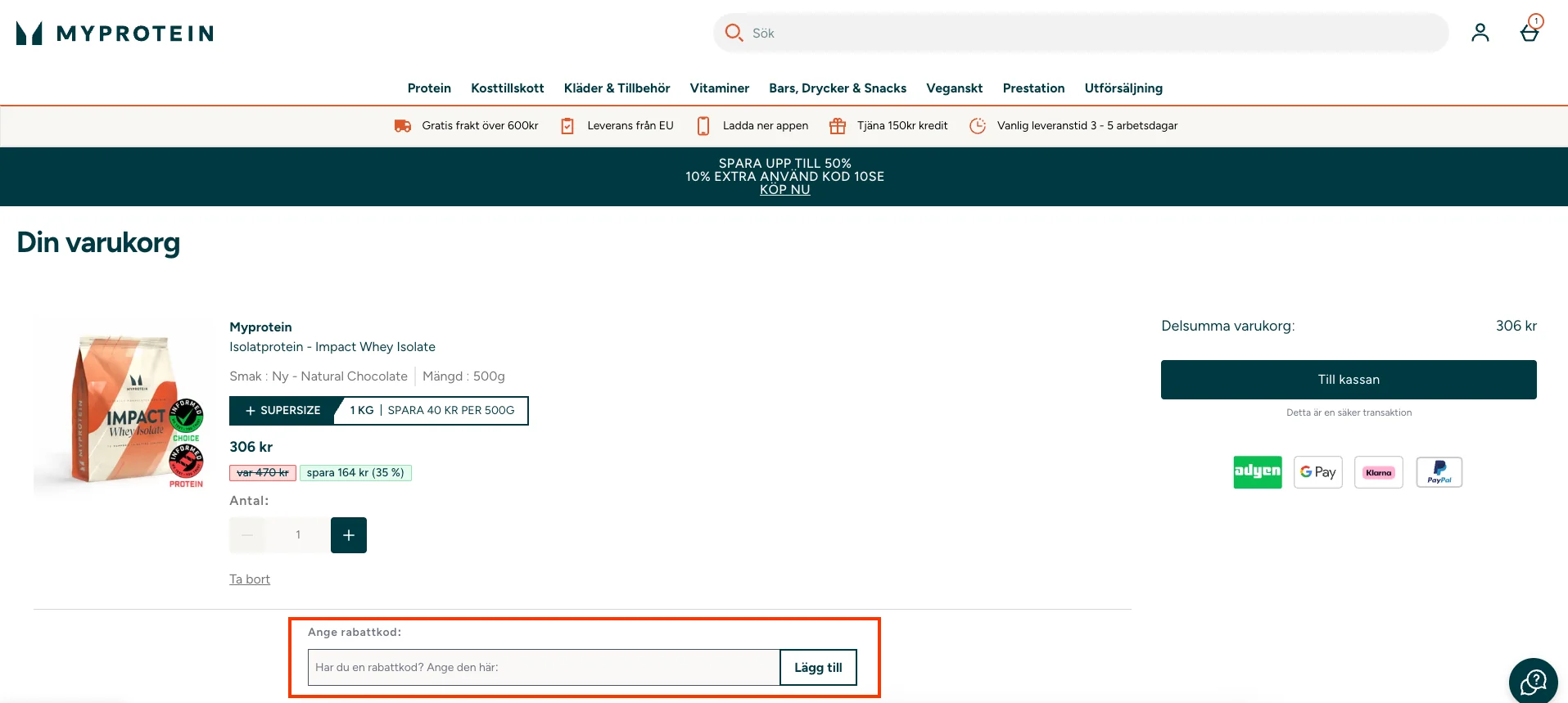Open the Kläder & Tillbehör menu
1568x703 pixels.
tap(617, 88)
